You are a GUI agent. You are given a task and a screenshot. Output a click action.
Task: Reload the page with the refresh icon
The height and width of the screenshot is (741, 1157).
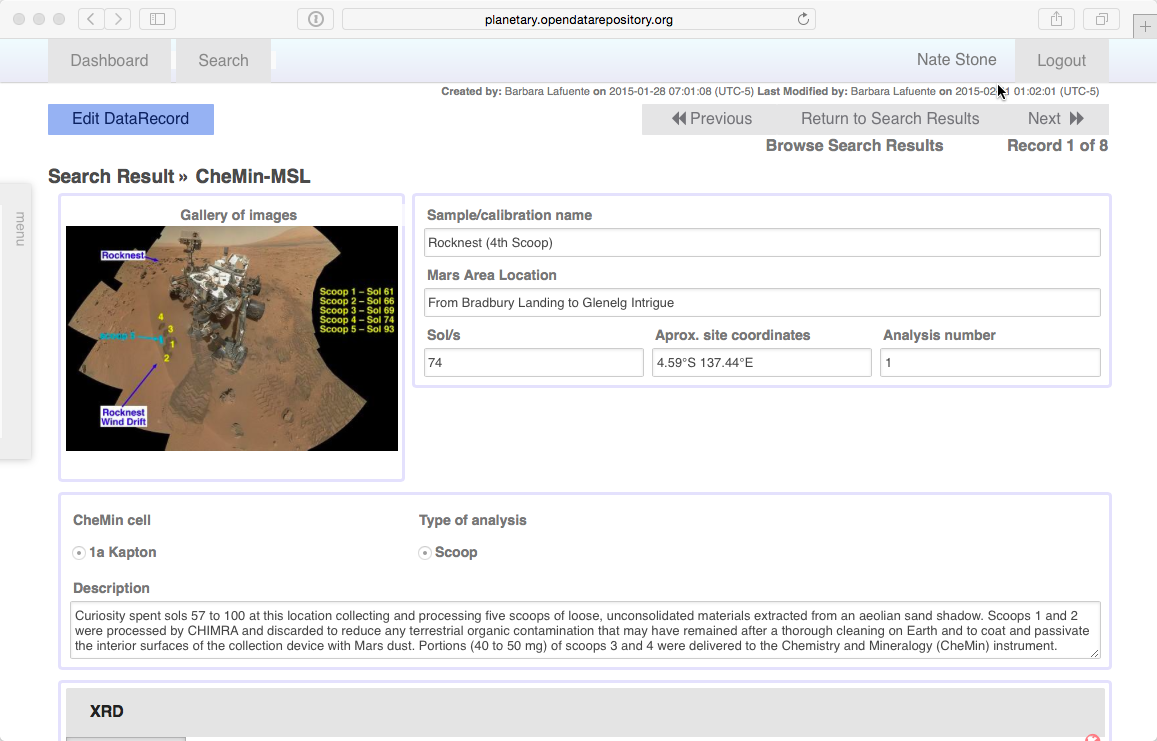tap(804, 19)
